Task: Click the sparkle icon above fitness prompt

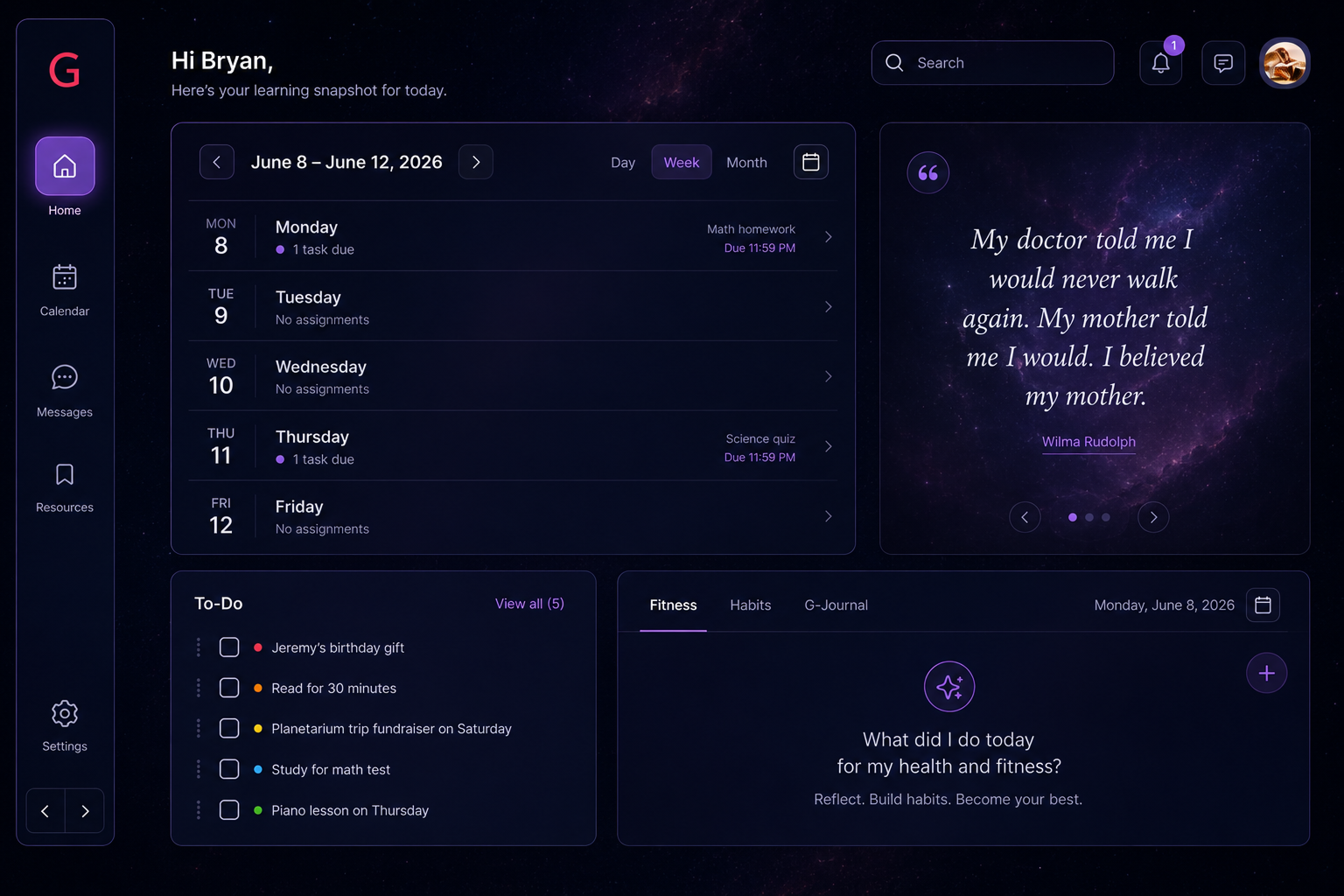Action: pos(949,687)
